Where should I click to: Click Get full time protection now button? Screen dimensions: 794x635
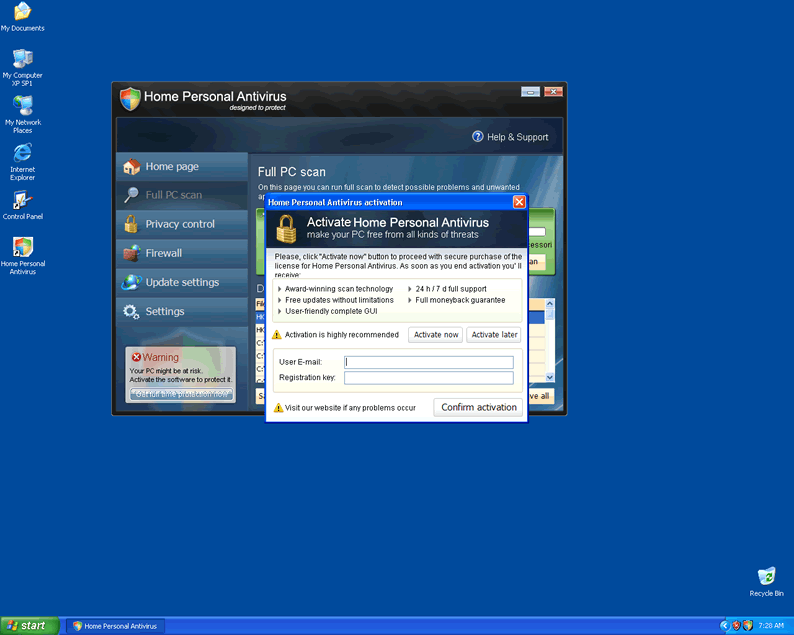tap(181, 394)
